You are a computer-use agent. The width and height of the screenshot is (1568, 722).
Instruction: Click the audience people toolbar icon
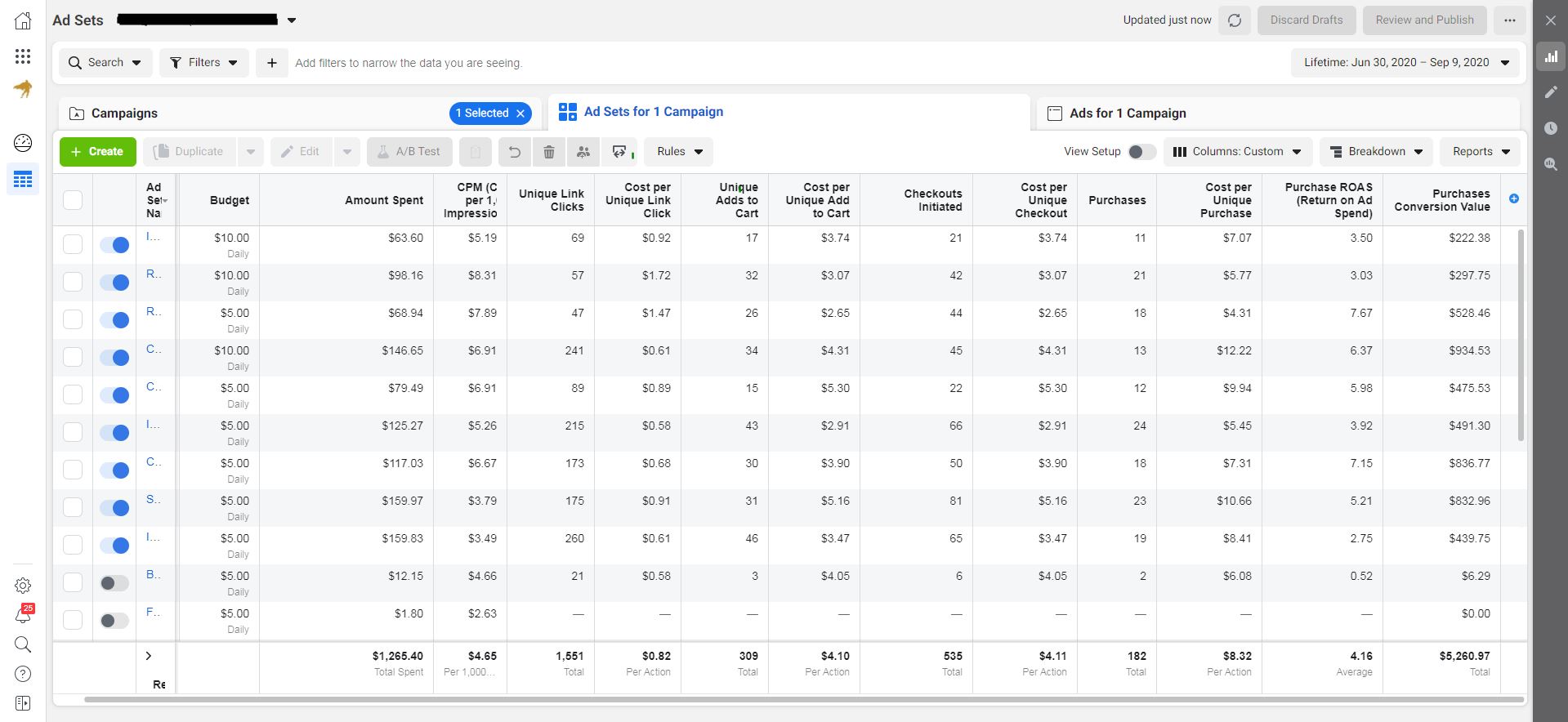(583, 152)
